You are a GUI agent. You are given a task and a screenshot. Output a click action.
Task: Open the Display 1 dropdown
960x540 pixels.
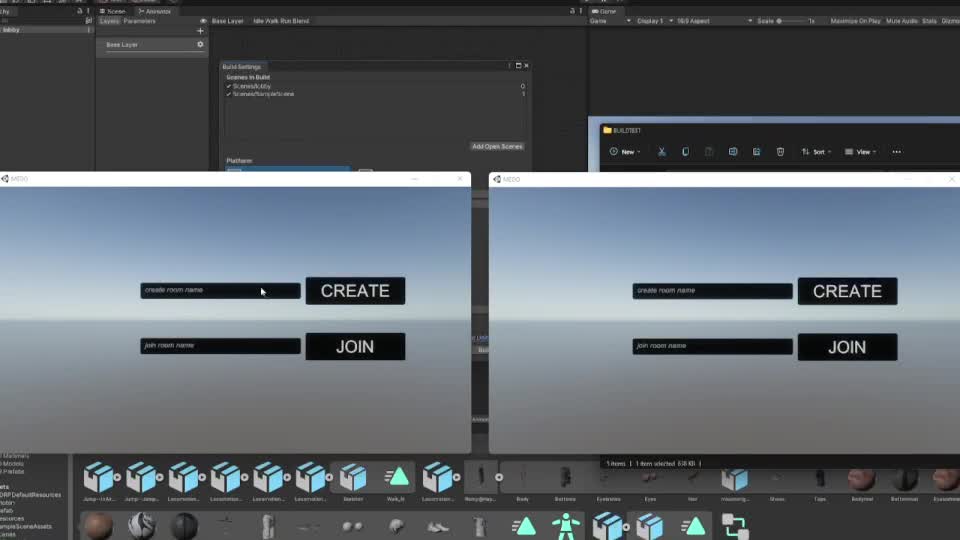click(x=654, y=21)
